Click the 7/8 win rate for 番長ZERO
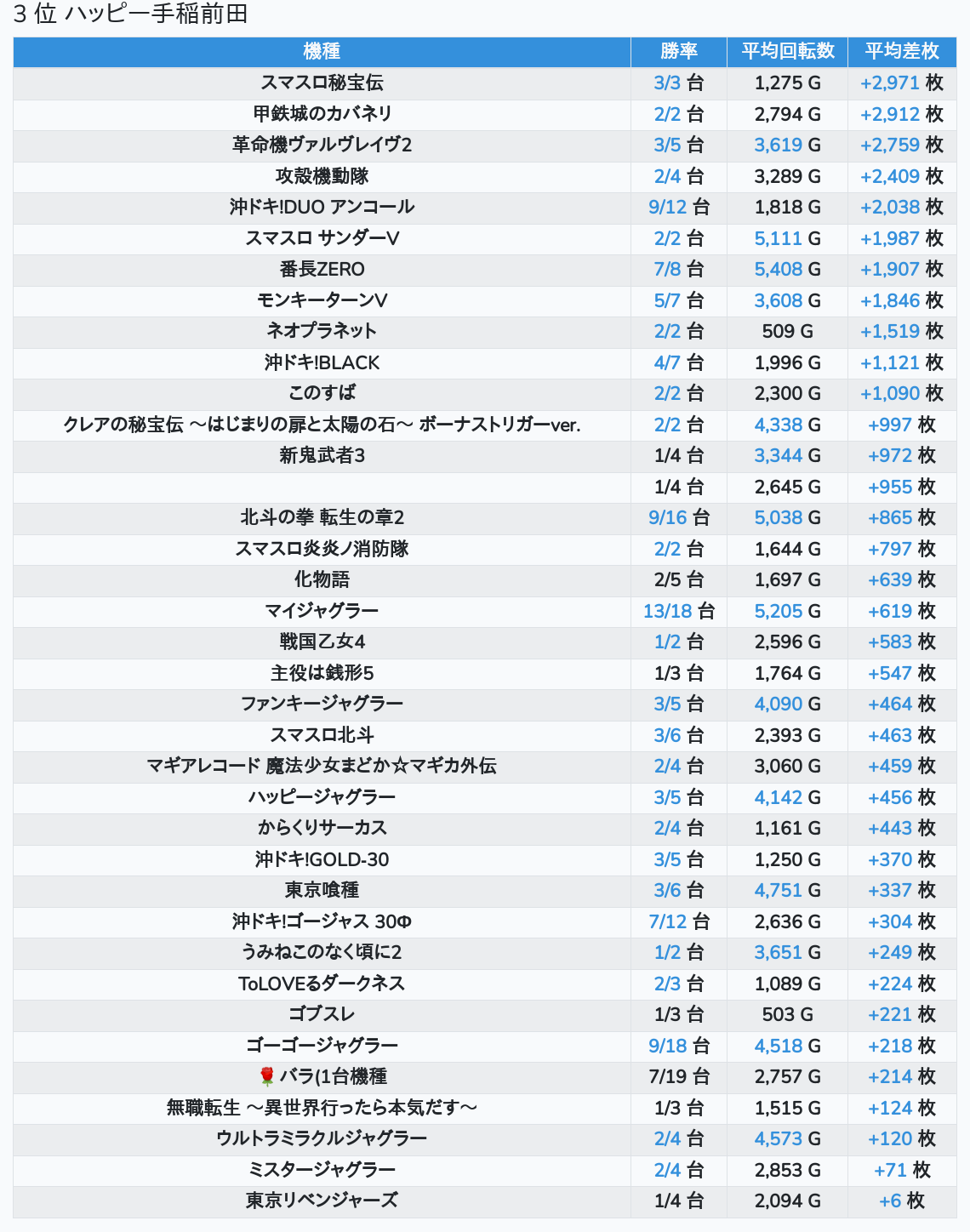This screenshot has width=970, height=1232. tap(667, 269)
